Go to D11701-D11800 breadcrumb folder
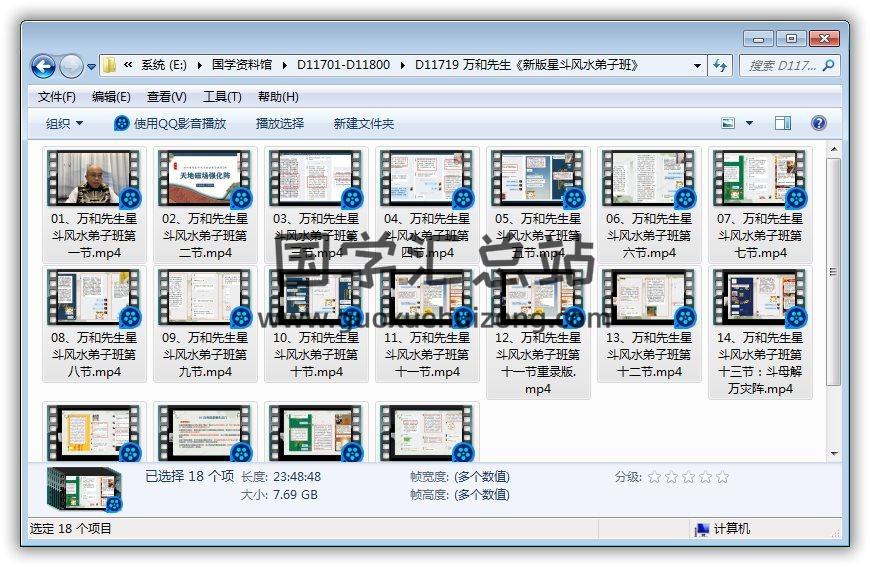 click(x=343, y=65)
